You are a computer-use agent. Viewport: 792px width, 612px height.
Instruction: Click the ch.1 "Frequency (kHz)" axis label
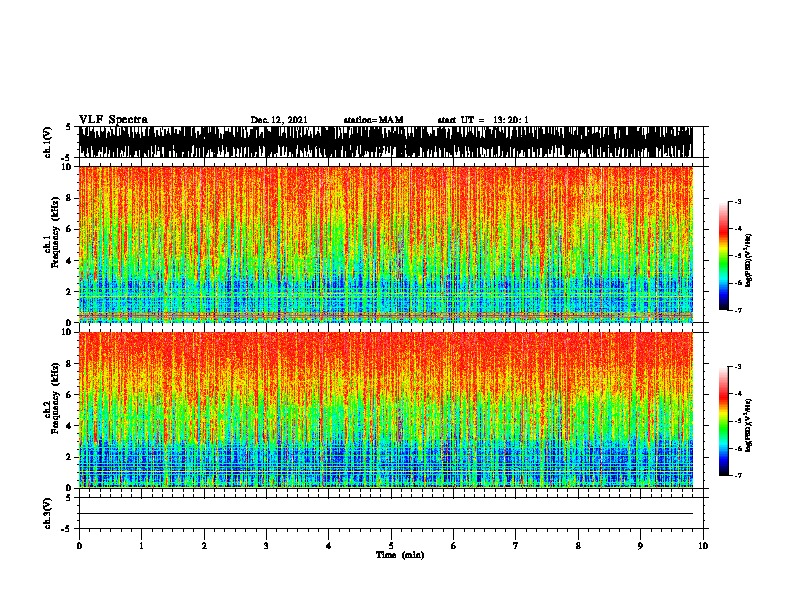[x=55, y=232]
